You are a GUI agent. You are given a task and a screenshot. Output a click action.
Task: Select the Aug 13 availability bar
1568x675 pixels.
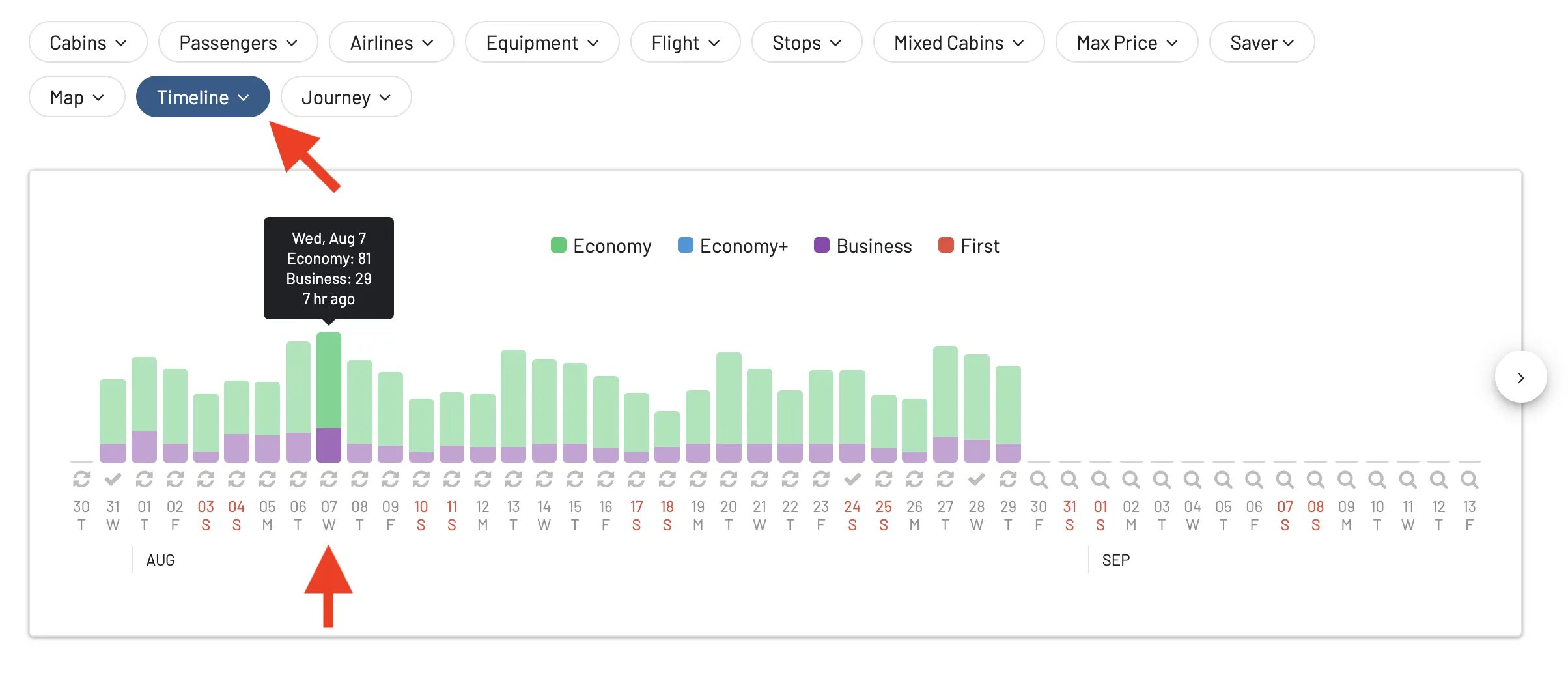click(513, 406)
